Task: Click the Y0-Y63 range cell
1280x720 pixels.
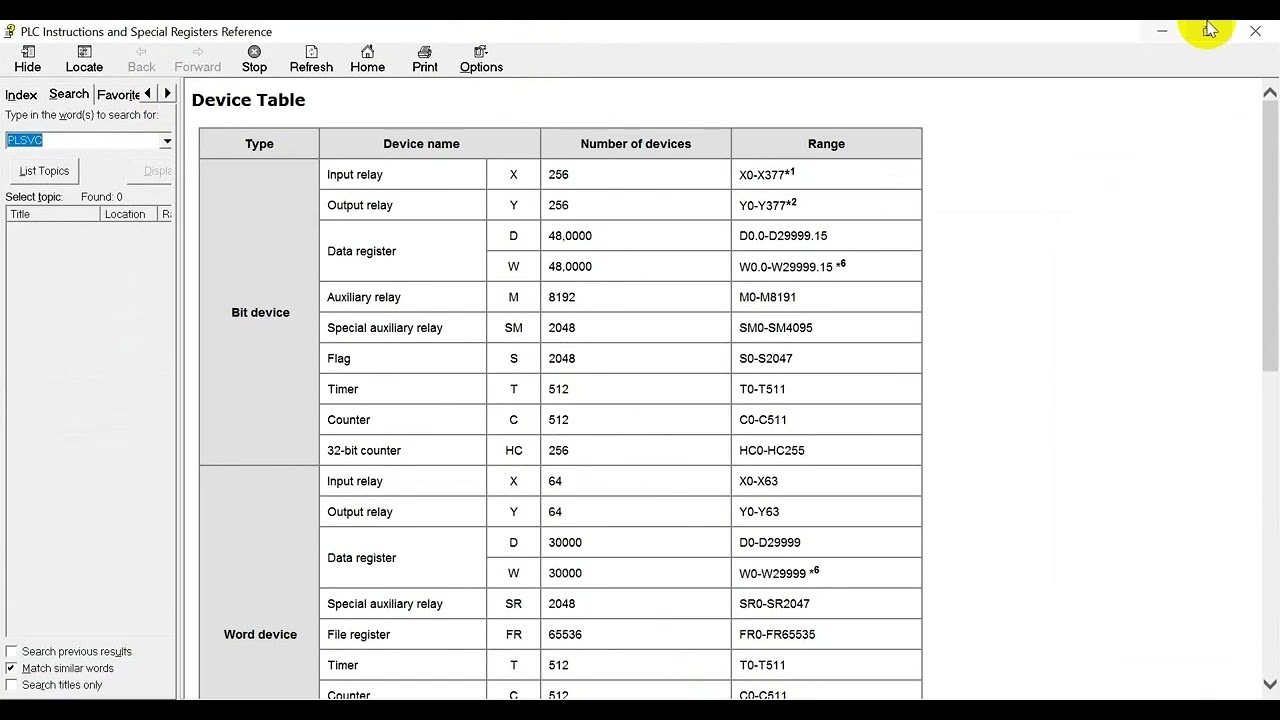Action: click(x=826, y=512)
